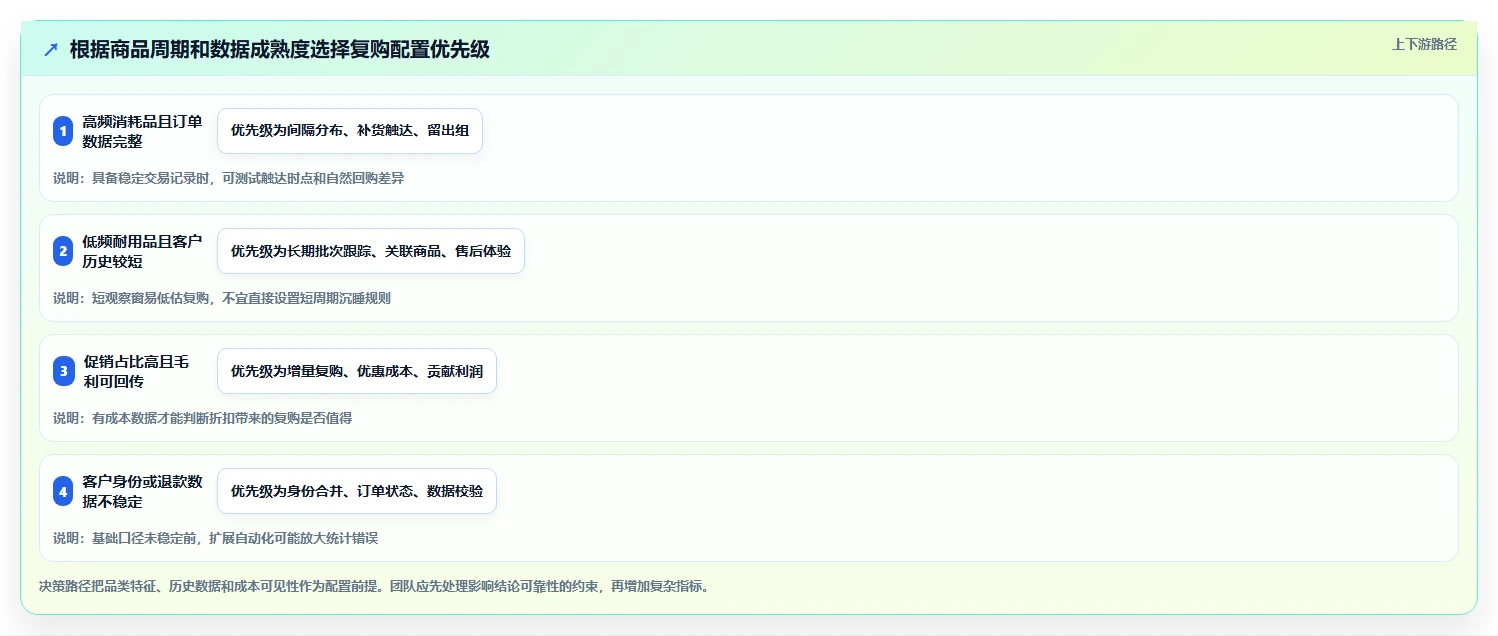
Task: Click step badge number 4
Action: (63, 491)
